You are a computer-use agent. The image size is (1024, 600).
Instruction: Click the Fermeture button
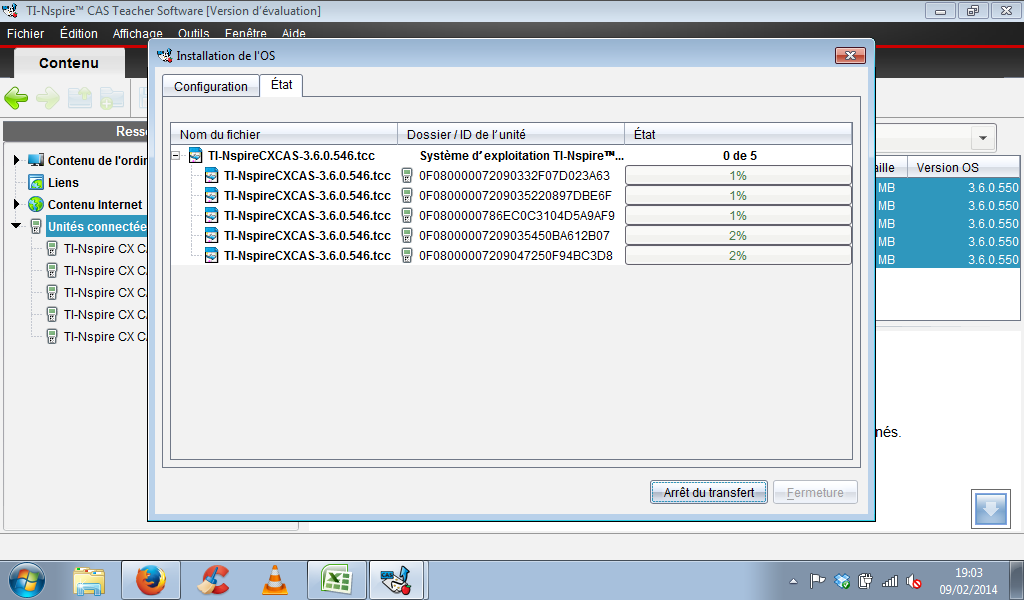pyautogui.click(x=815, y=492)
